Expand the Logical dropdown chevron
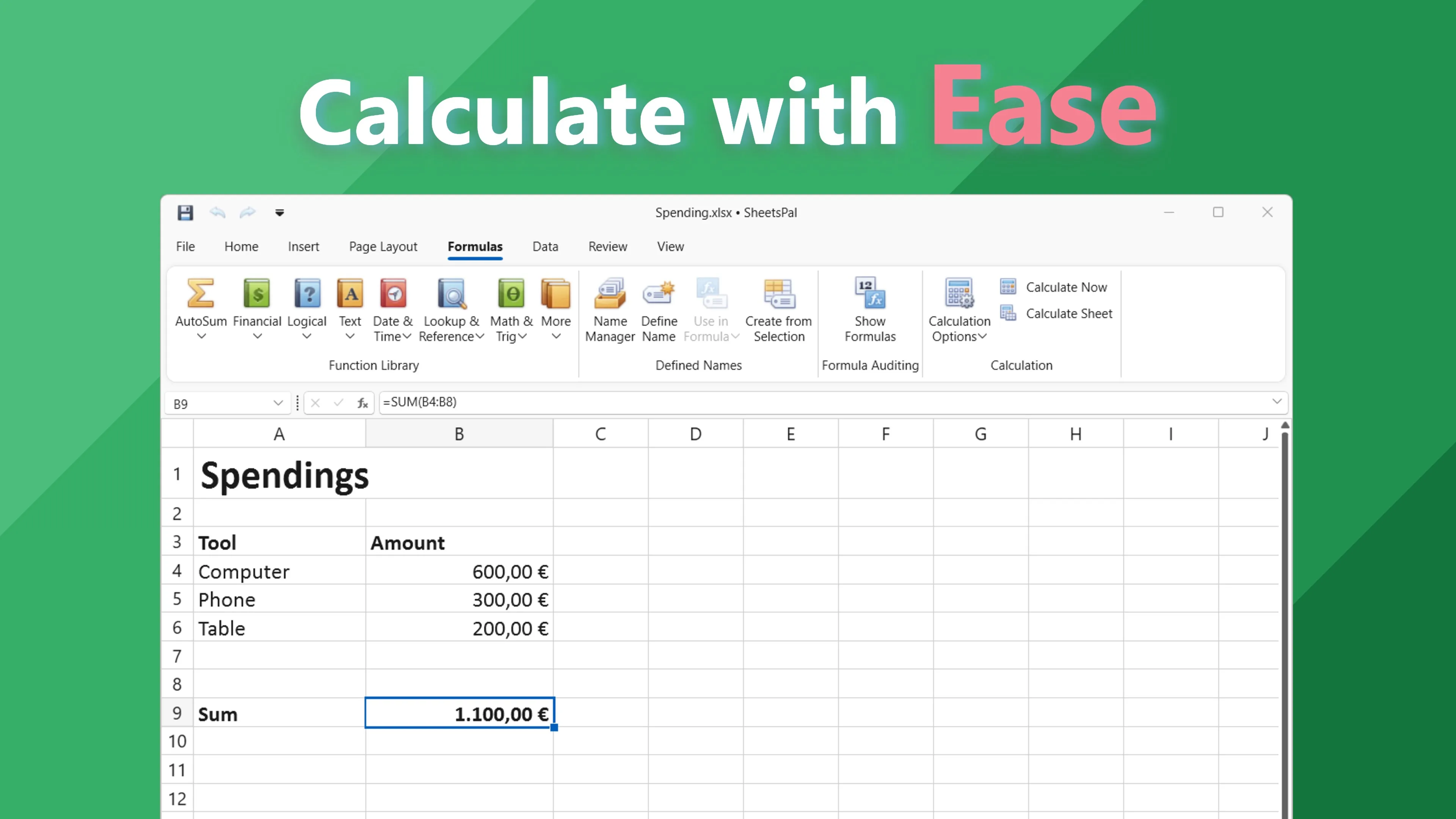This screenshot has width=1456, height=819. 307,336
